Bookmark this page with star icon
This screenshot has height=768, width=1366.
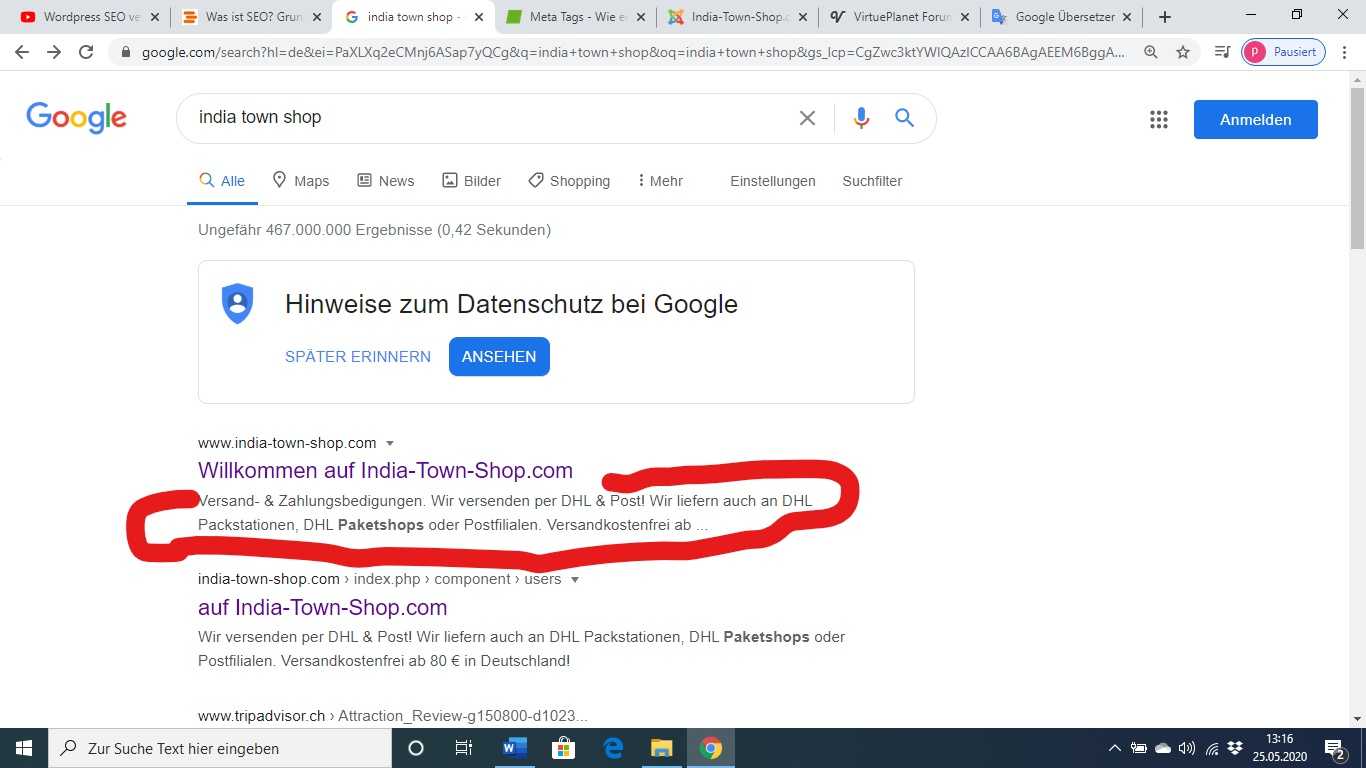[x=1183, y=52]
